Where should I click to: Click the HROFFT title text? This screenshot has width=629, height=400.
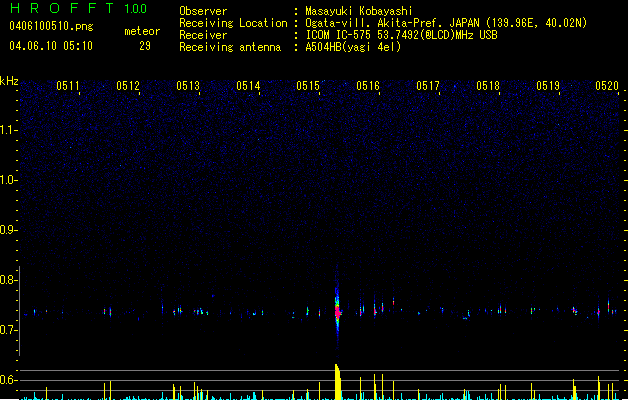[62, 8]
